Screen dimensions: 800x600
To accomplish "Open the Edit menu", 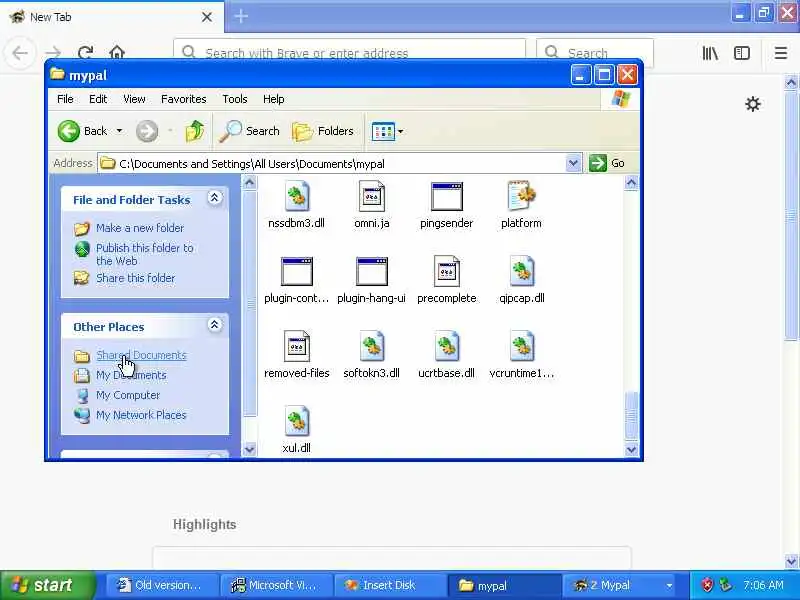I will tap(98, 99).
